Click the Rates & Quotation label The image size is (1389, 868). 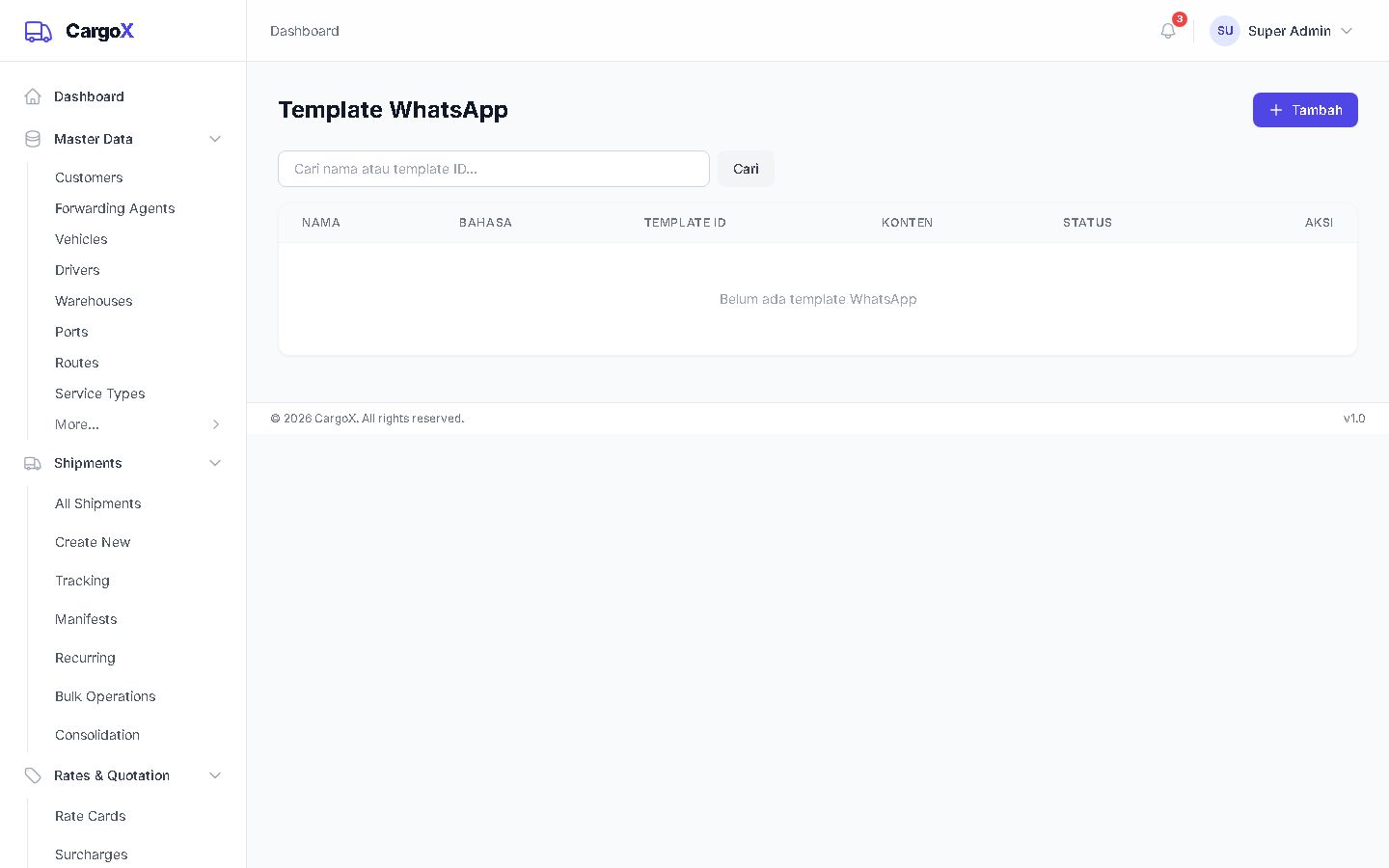[x=112, y=775]
